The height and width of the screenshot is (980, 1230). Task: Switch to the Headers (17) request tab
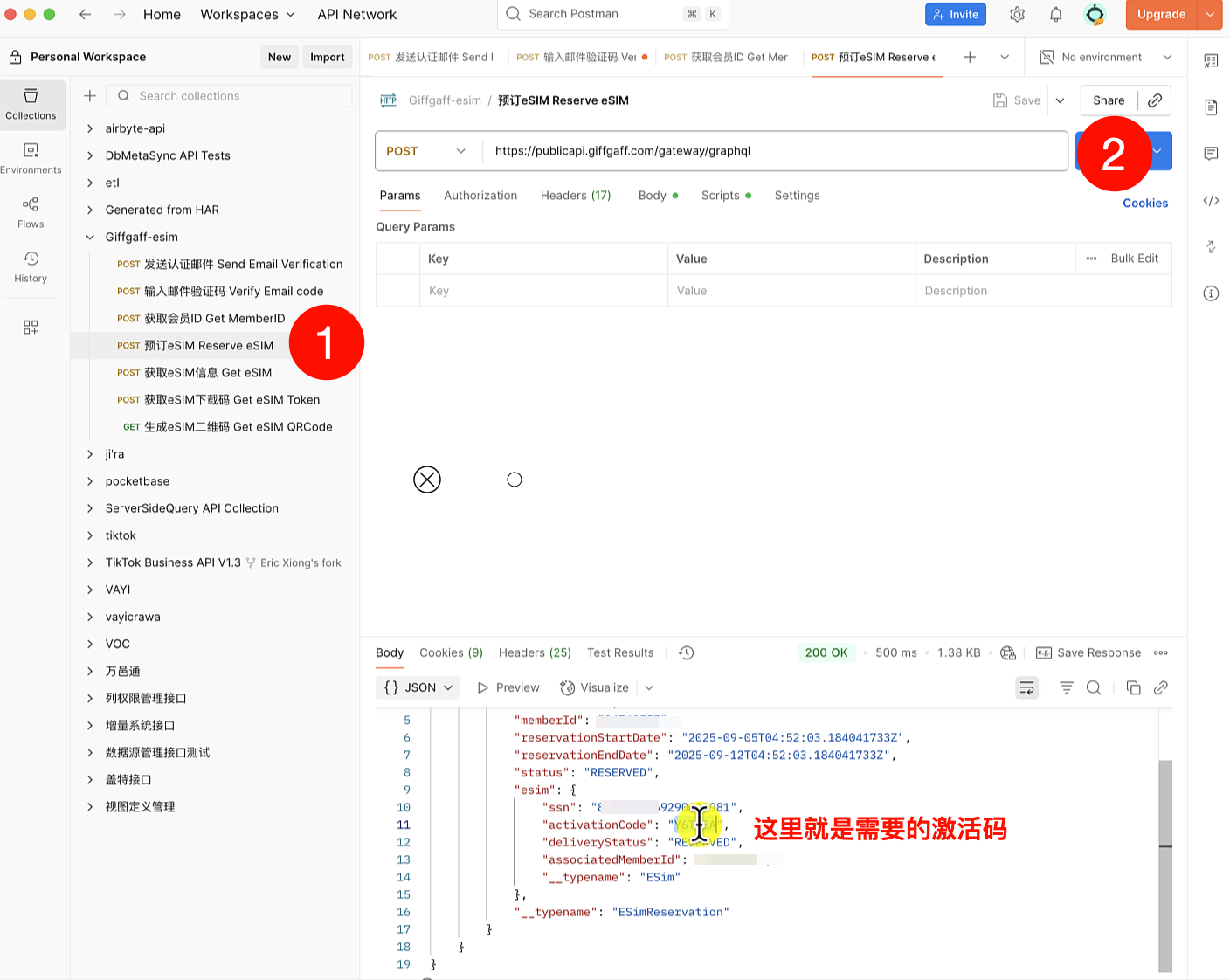pyautogui.click(x=575, y=196)
